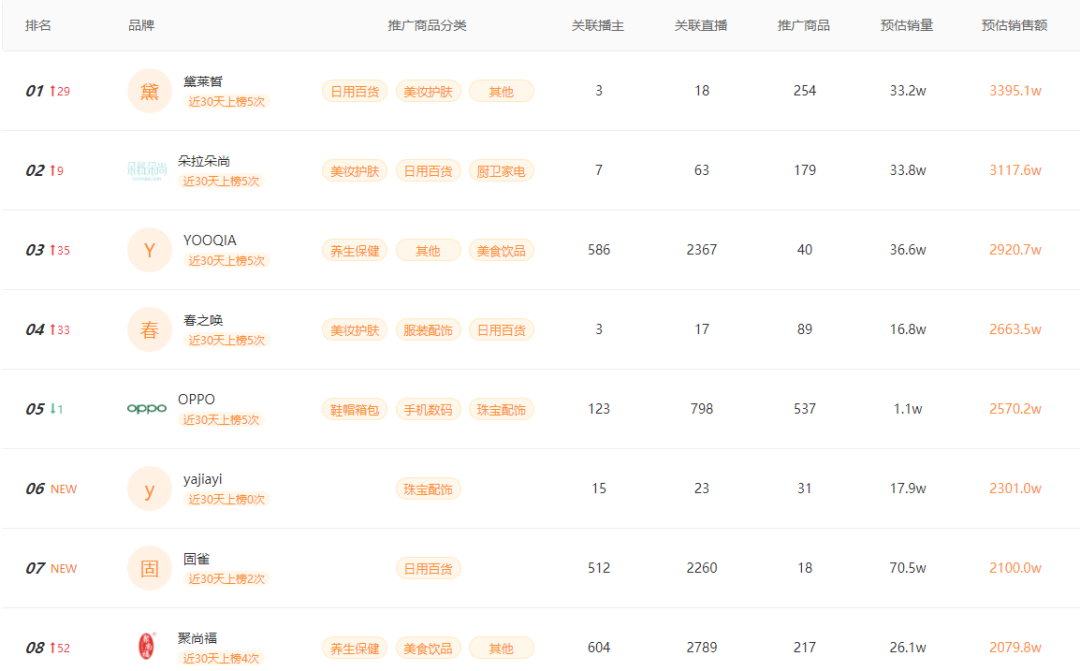Click the YOOQIA brand avatar icon
Screen dimensions: 1080x671
(149, 250)
